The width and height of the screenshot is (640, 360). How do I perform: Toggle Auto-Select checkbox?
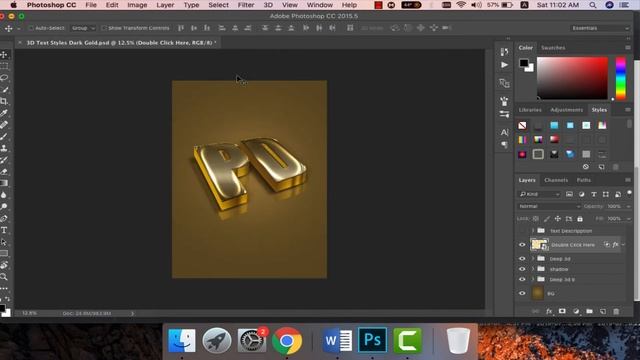(31, 28)
